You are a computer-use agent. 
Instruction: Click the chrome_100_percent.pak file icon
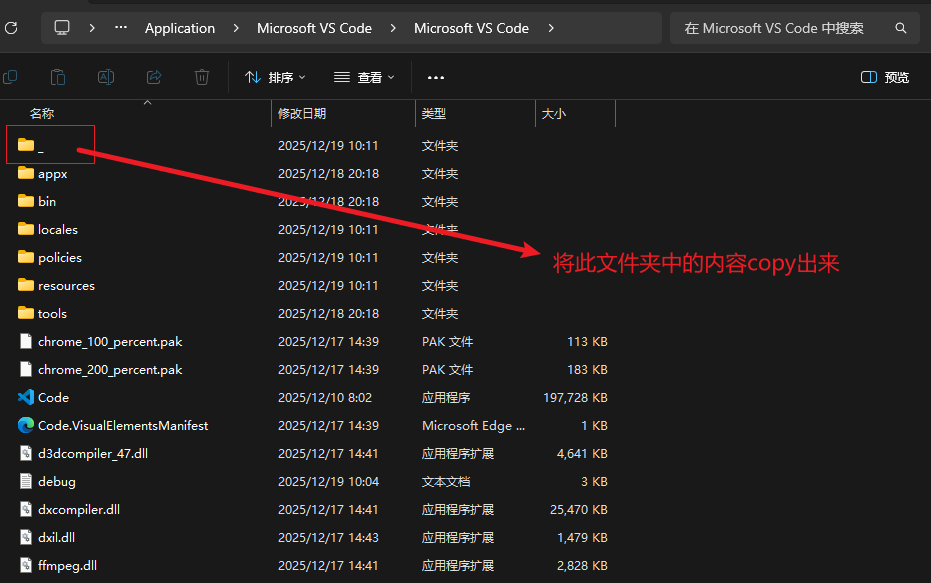tap(26, 341)
